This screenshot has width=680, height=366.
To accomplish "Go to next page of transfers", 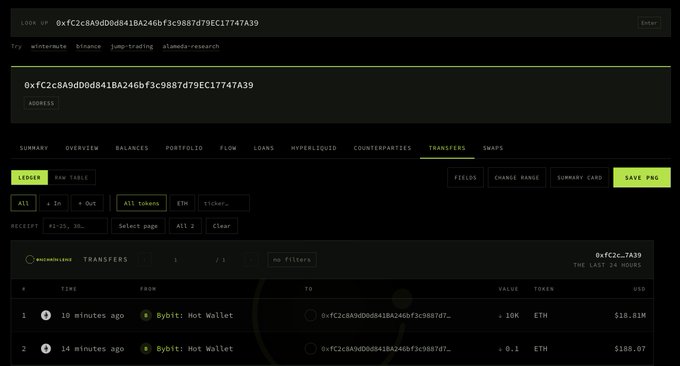I will pos(251,260).
